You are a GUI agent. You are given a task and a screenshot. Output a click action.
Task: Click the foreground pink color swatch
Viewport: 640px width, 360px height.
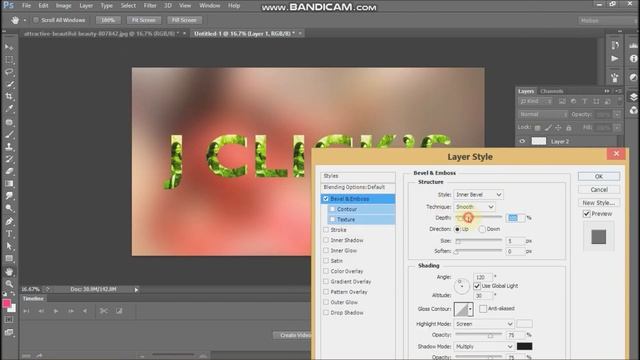pos(6,303)
